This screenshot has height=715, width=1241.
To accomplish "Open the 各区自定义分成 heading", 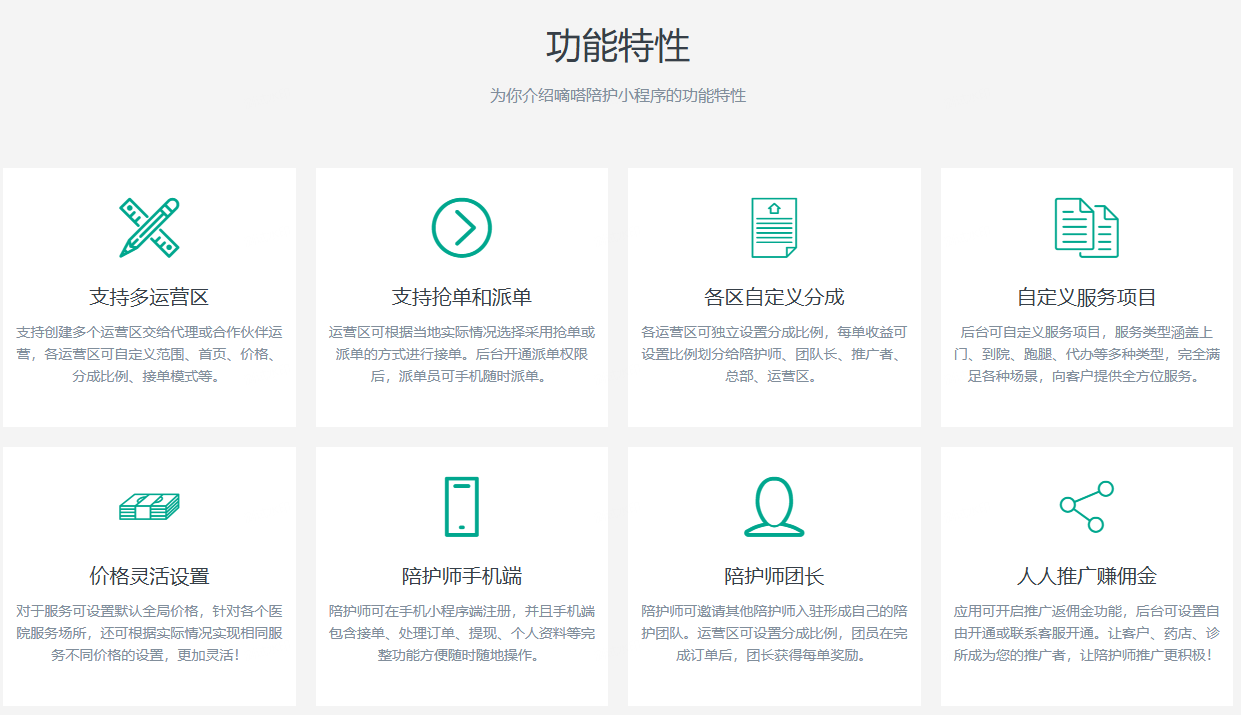I will pyautogui.click(x=774, y=297).
